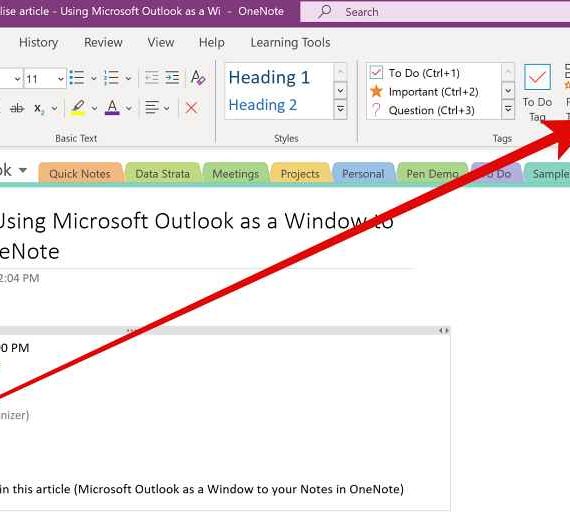Switch to Meetings section
This screenshot has width=570, height=525.
coord(236,174)
